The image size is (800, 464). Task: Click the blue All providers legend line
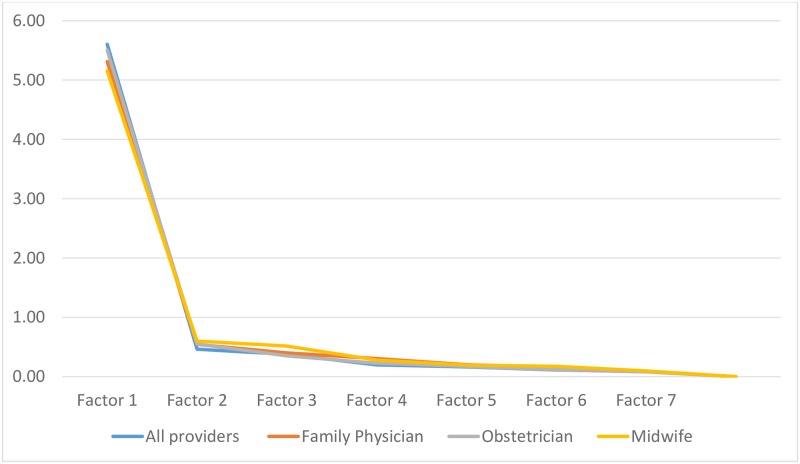click(128, 436)
